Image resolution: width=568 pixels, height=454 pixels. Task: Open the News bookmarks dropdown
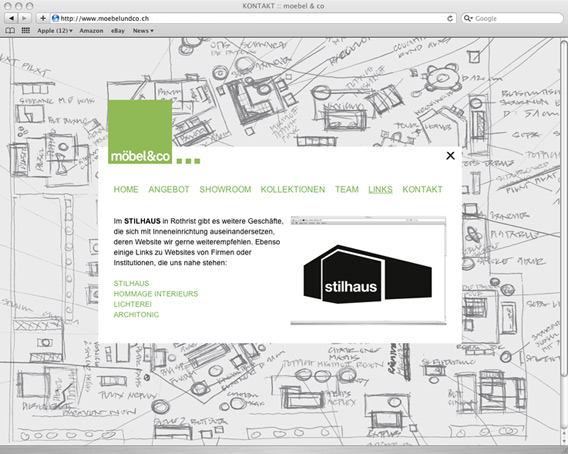point(143,31)
